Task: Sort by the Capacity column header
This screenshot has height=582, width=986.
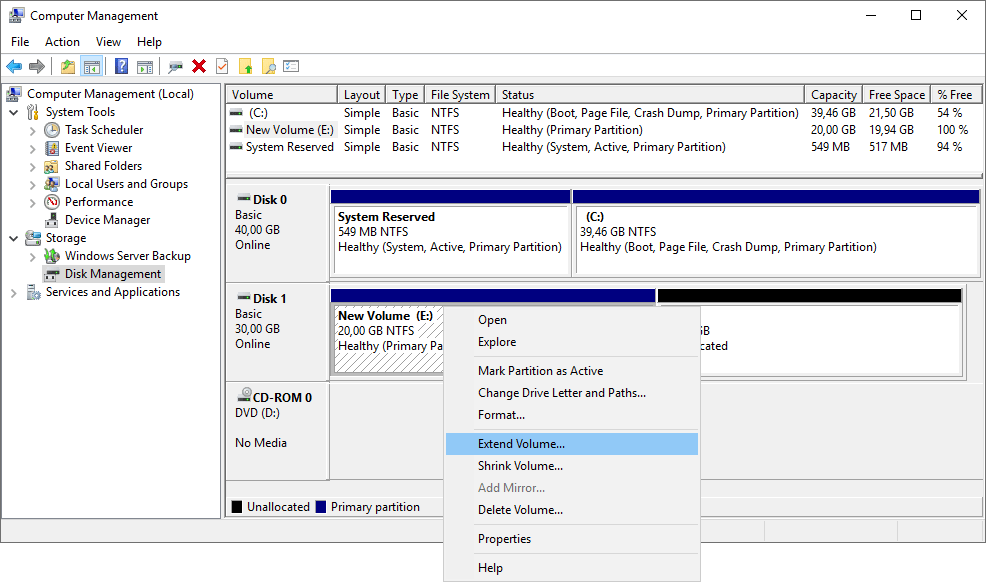Action: pos(833,94)
